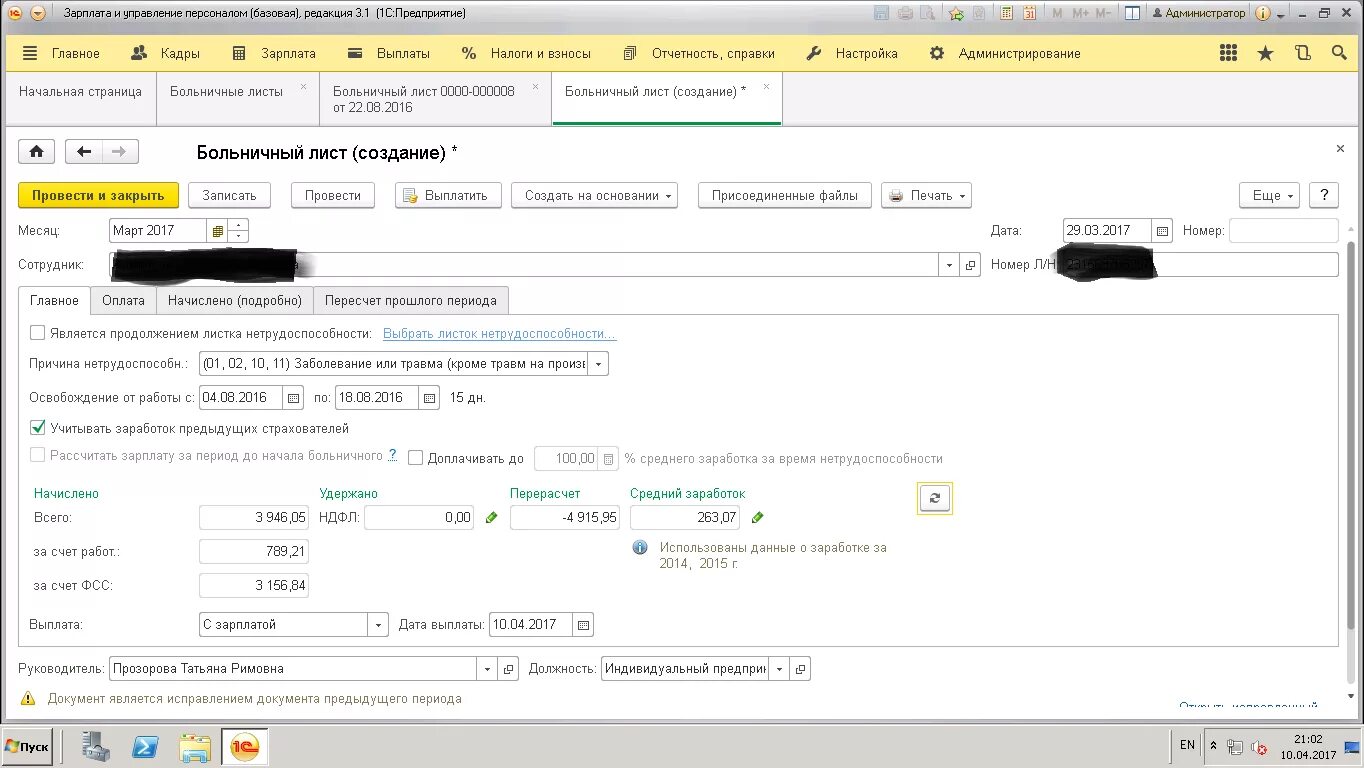Edit НДФЛ with green pencil icon

point(491,518)
